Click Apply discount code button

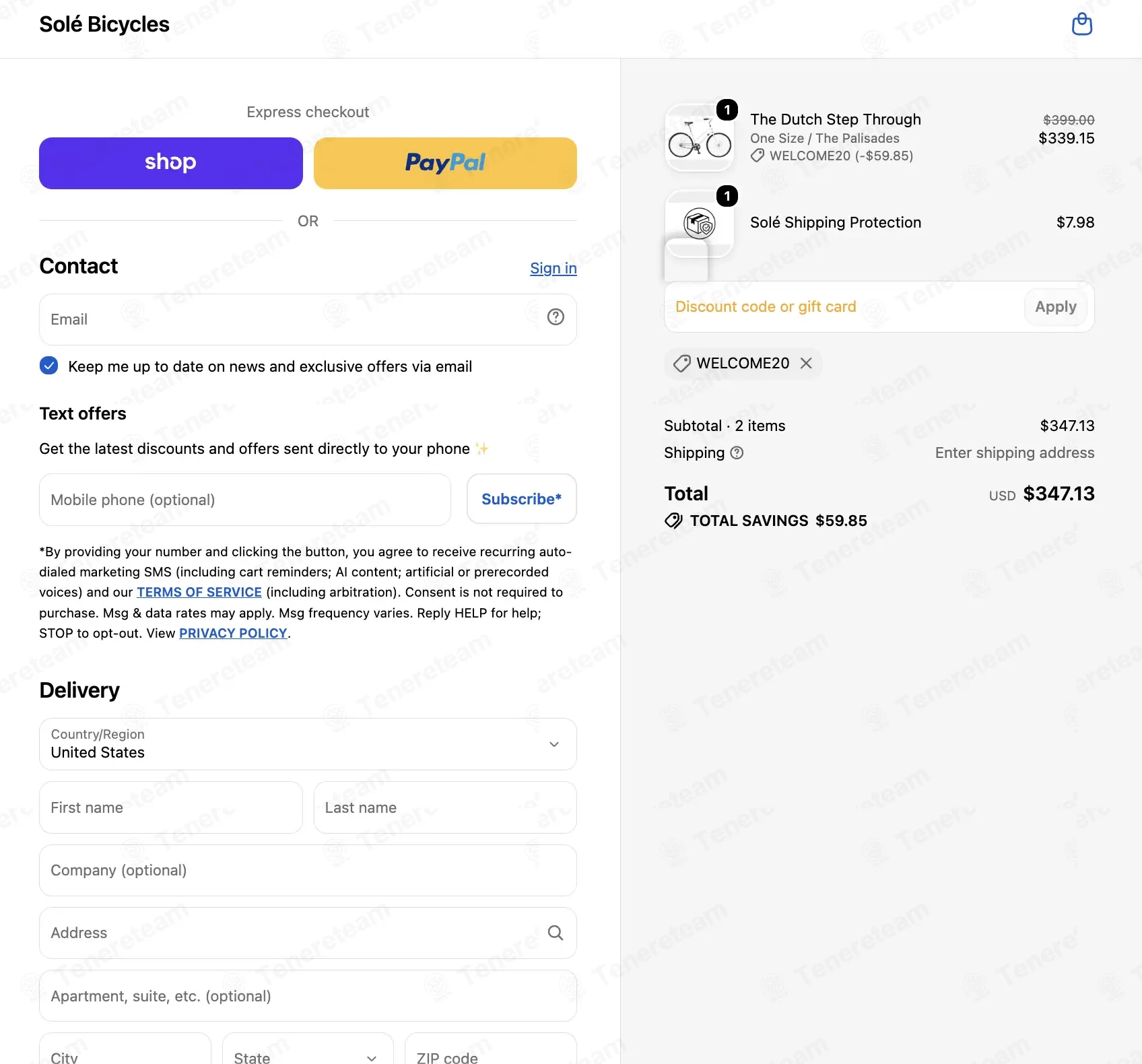click(x=1056, y=307)
